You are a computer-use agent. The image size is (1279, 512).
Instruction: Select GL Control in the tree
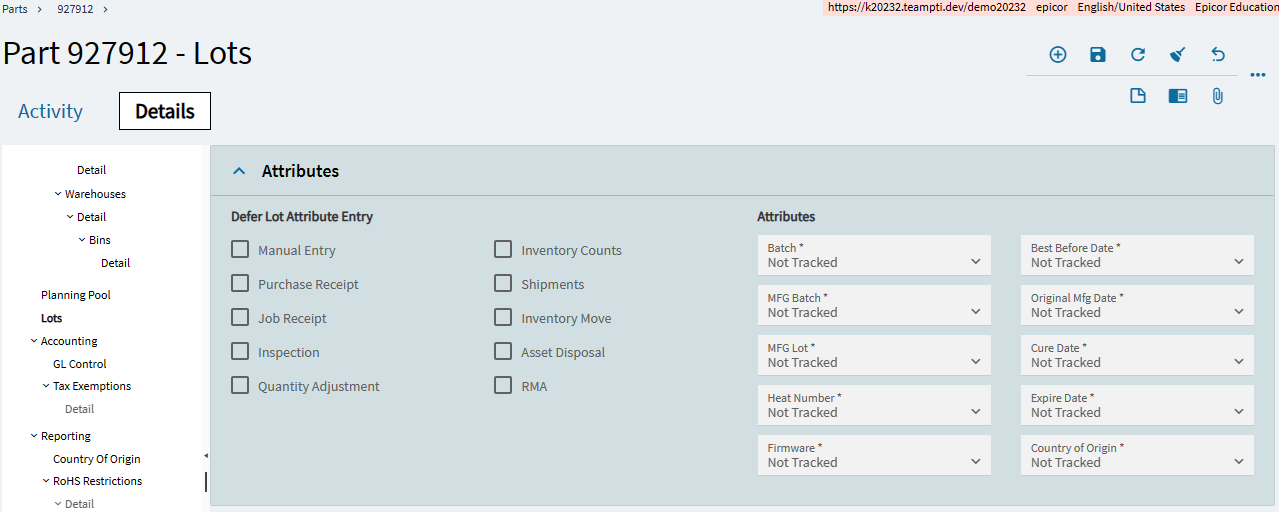80,364
